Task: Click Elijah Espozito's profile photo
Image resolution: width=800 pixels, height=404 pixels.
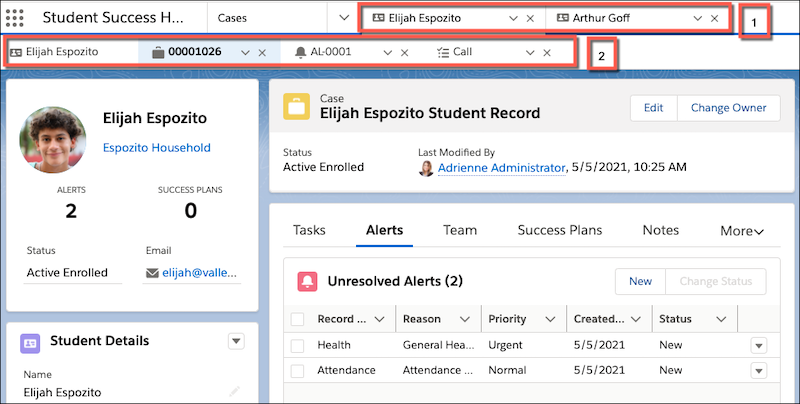Action: (53, 140)
